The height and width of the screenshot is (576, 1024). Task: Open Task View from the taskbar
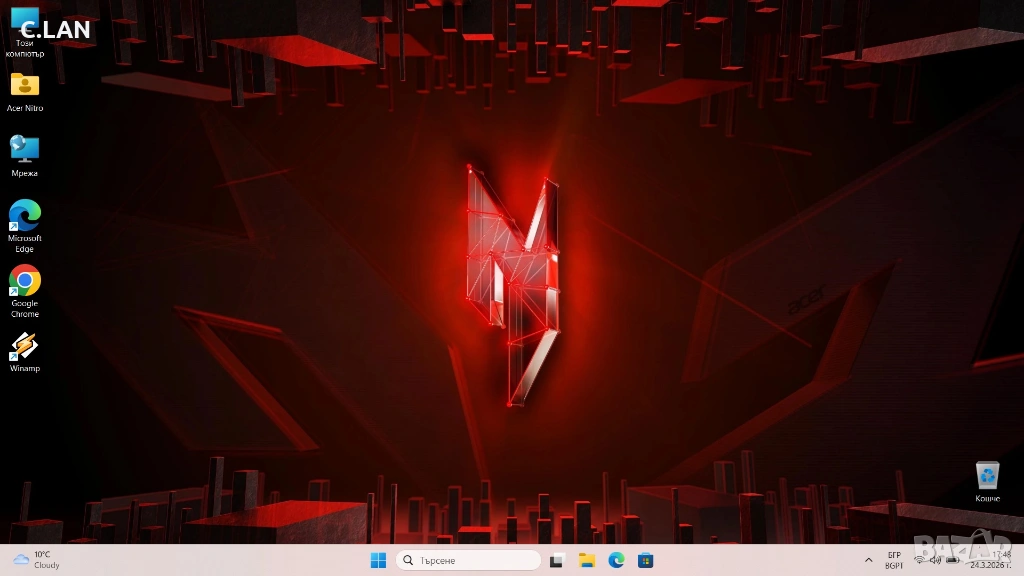[x=558, y=560]
